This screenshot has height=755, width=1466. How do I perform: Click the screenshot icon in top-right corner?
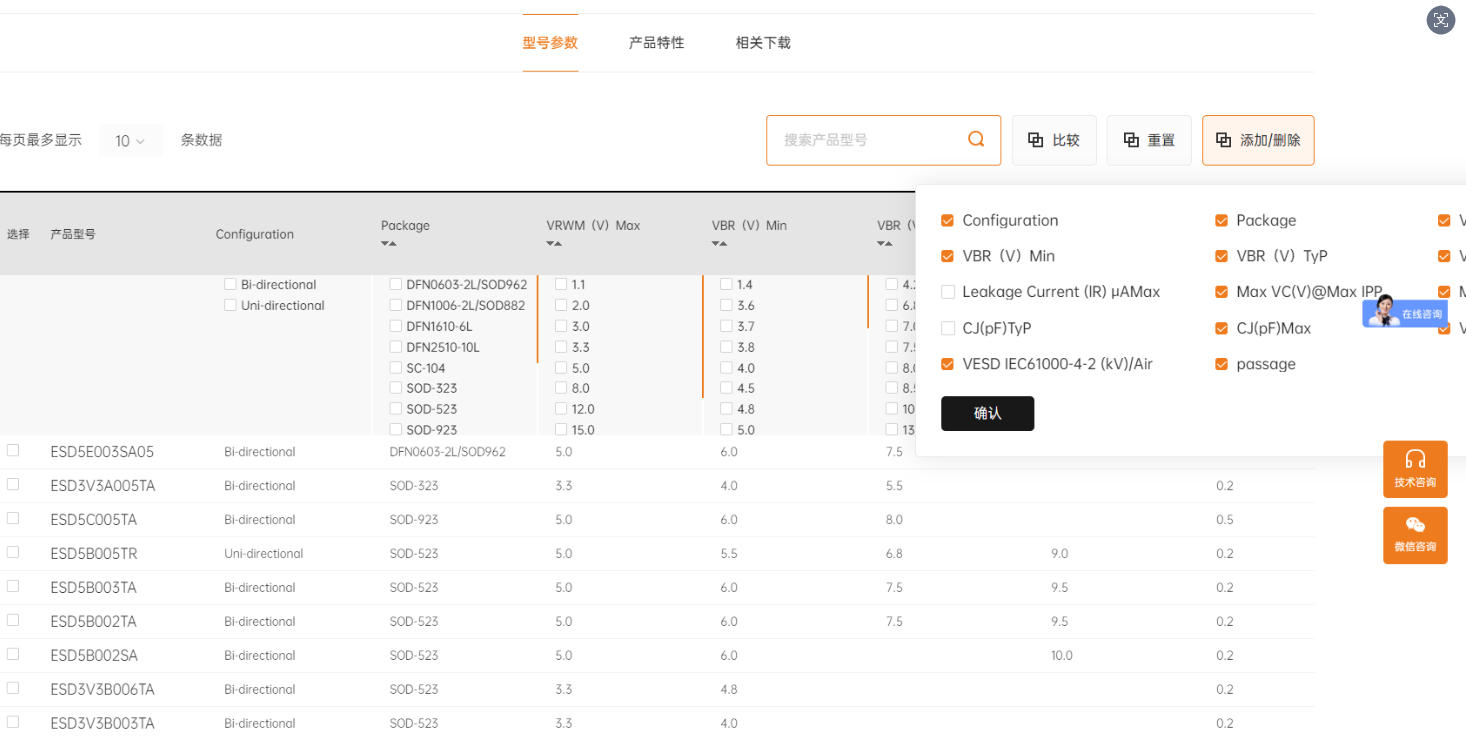1440,20
